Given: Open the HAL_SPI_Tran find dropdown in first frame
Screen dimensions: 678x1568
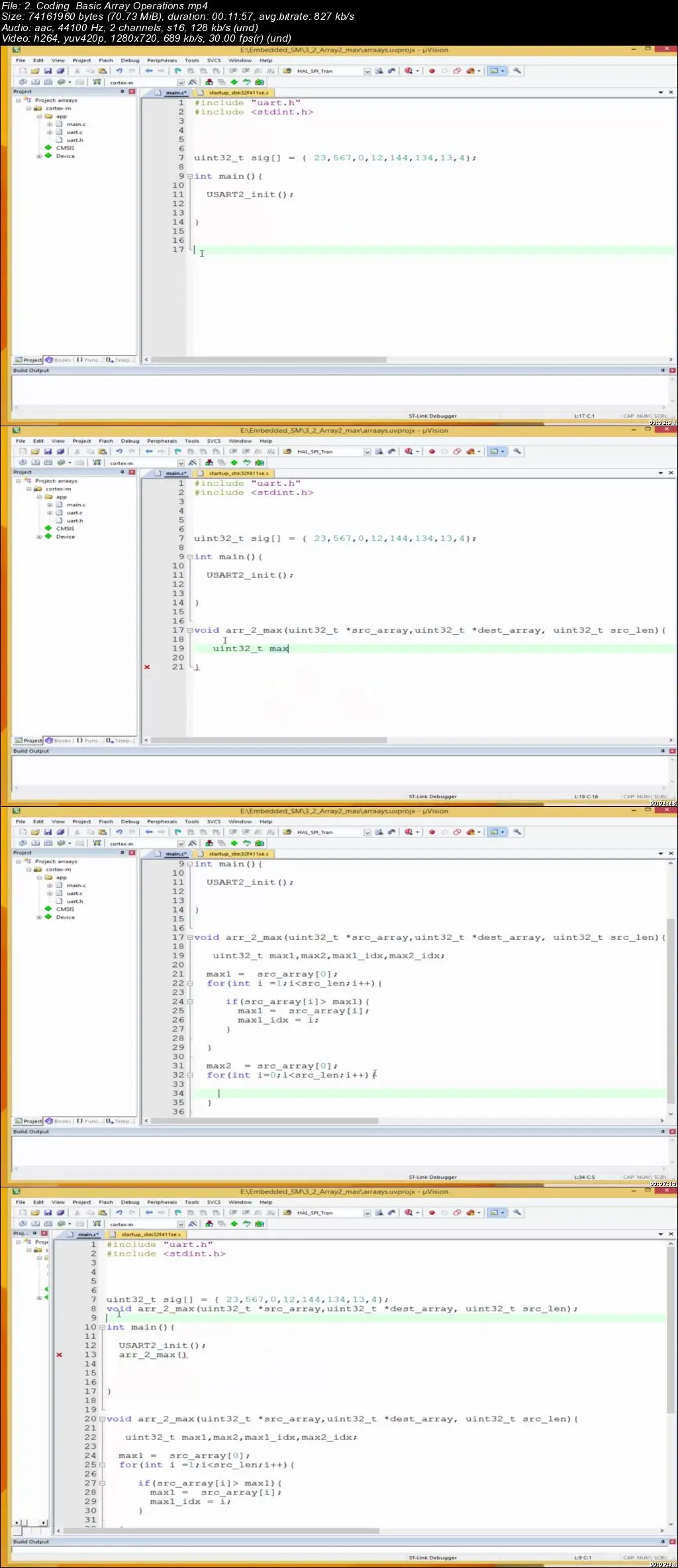Looking at the screenshot, I should [x=367, y=71].
